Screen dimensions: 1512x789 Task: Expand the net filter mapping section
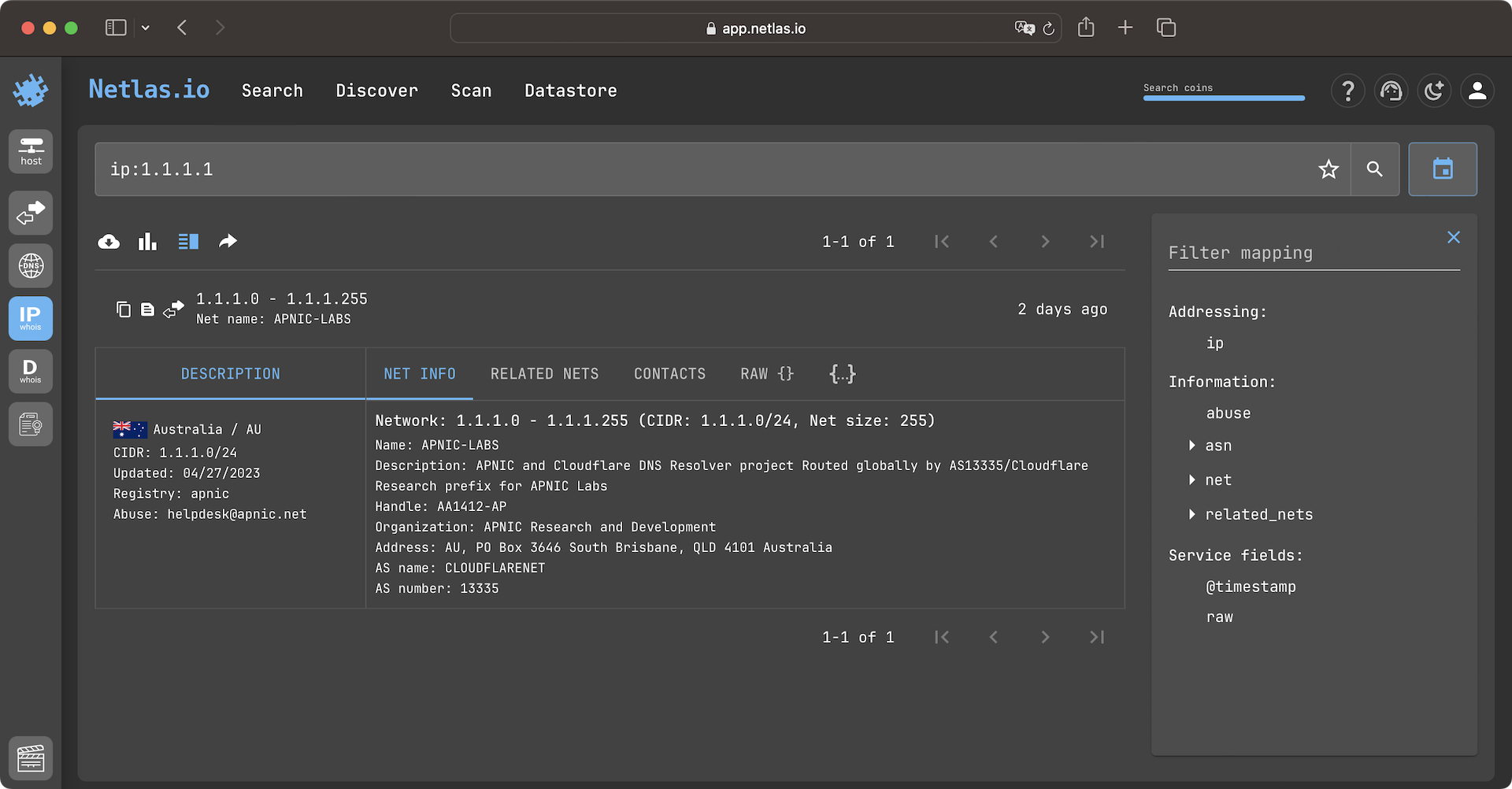click(x=1192, y=480)
